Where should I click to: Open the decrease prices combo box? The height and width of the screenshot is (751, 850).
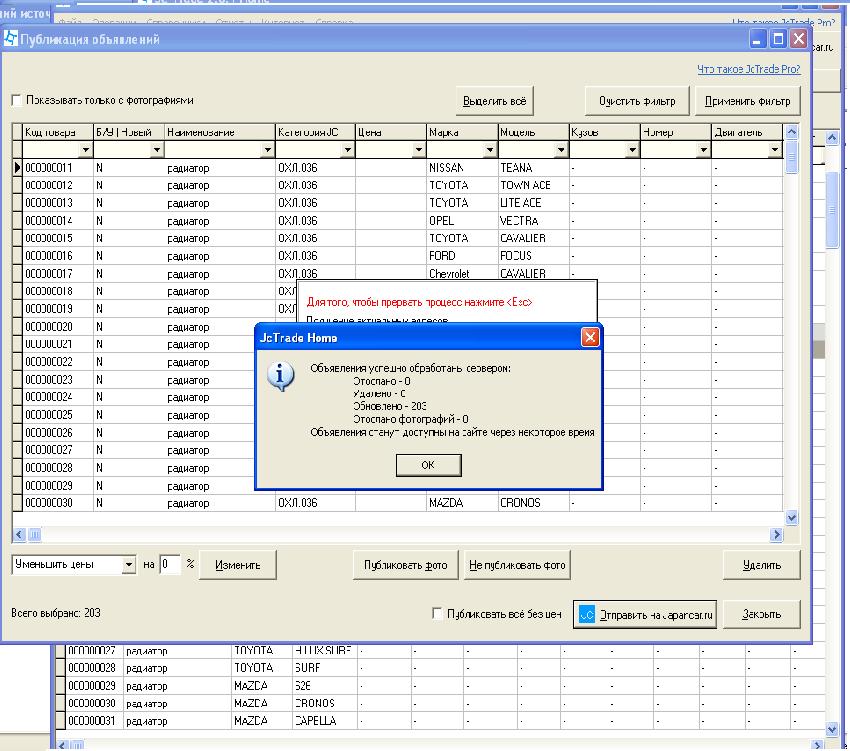pyautogui.click(x=128, y=564)
